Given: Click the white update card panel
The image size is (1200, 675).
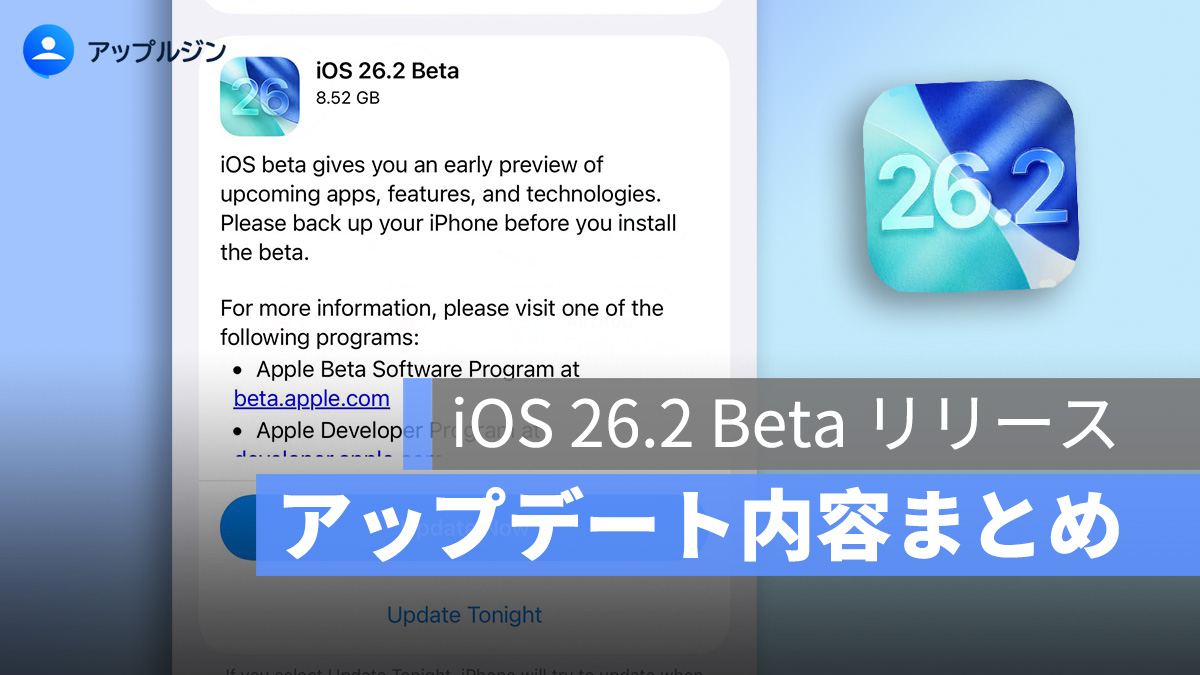Looking at the screenshot, I should coord(464,345).
